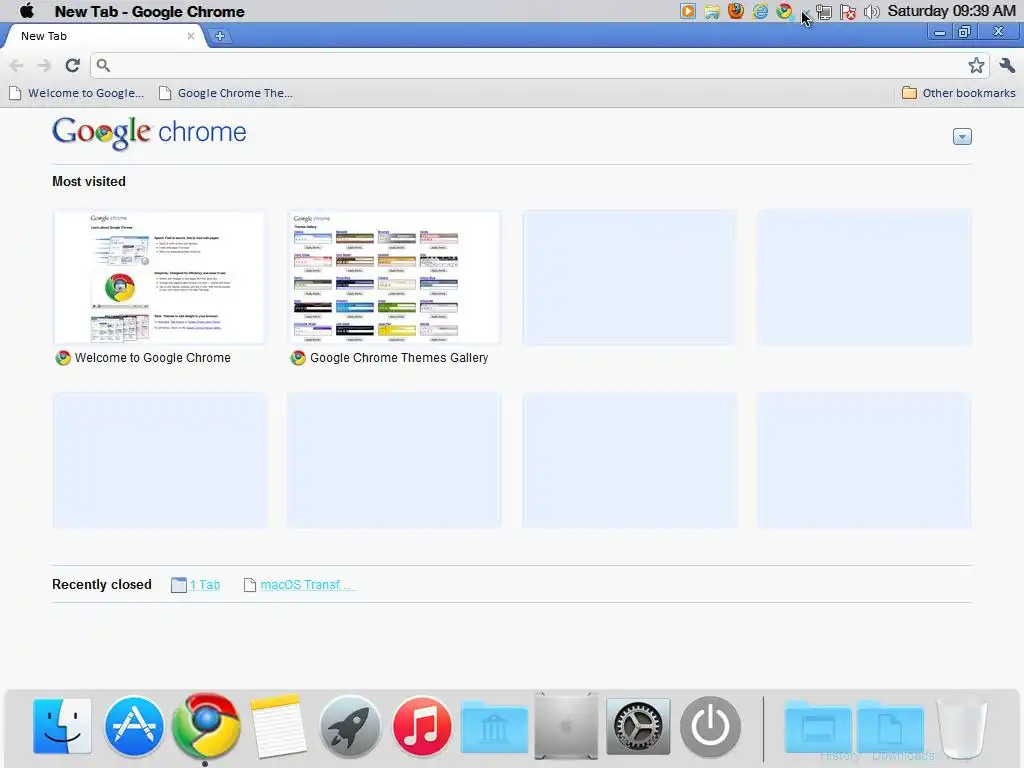Close the New Tab tab

[191, 36]
